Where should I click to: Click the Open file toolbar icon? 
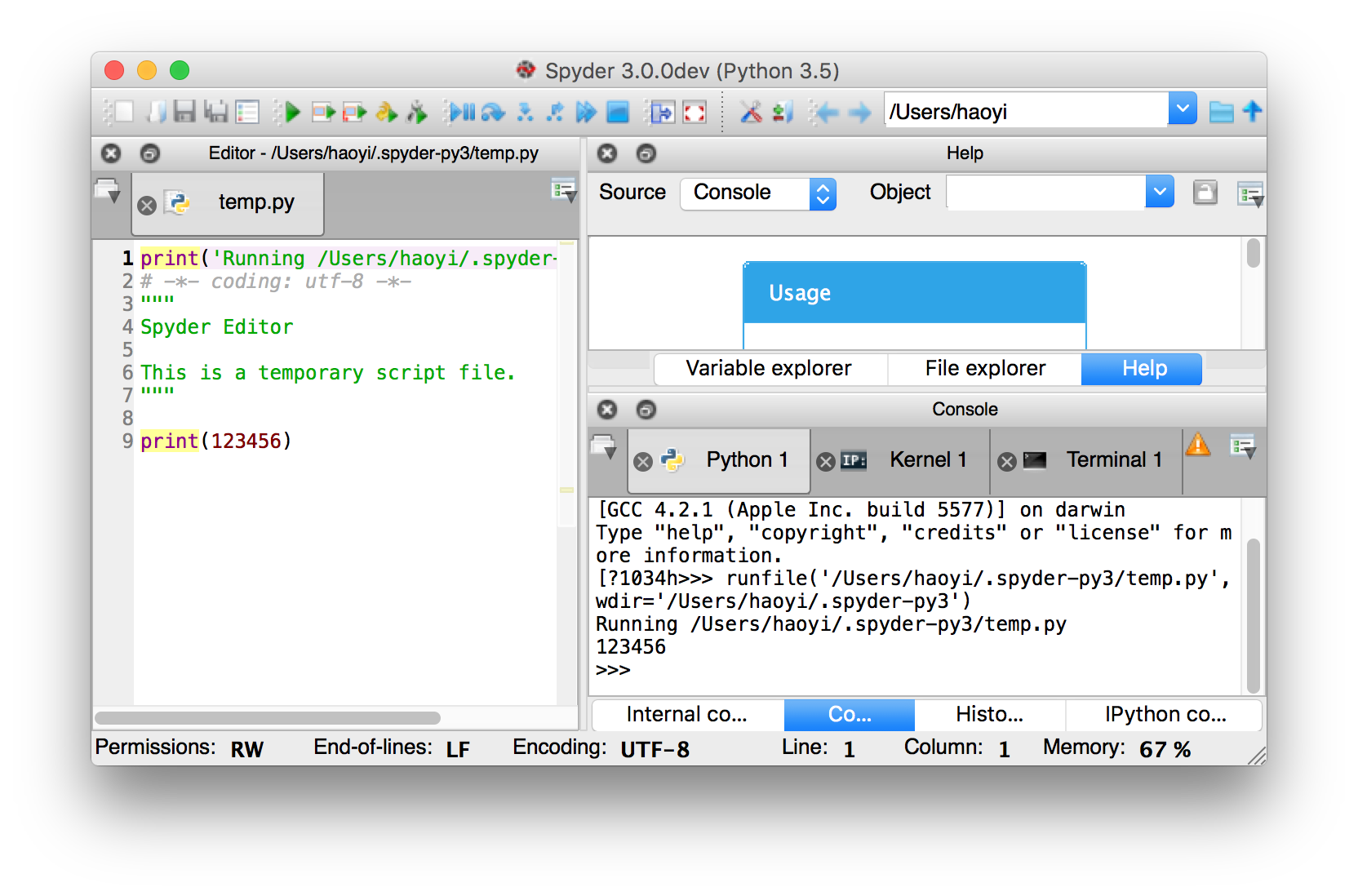pyautogui.click(x=156, y=111)
